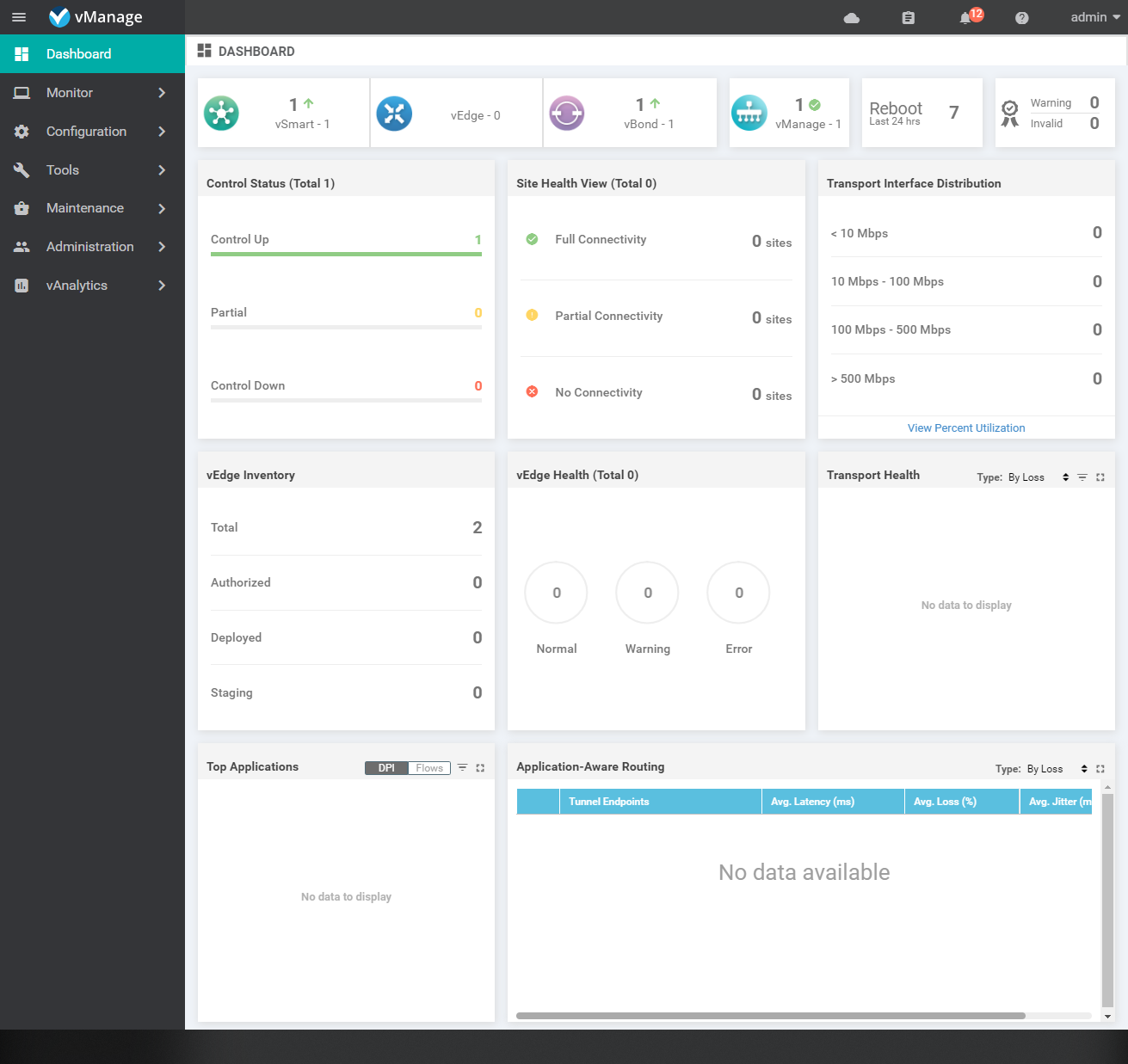The width and height of the screenshot is (1128, 1064).
Task: Open the Reboot count 7
Action: point(953,113)
